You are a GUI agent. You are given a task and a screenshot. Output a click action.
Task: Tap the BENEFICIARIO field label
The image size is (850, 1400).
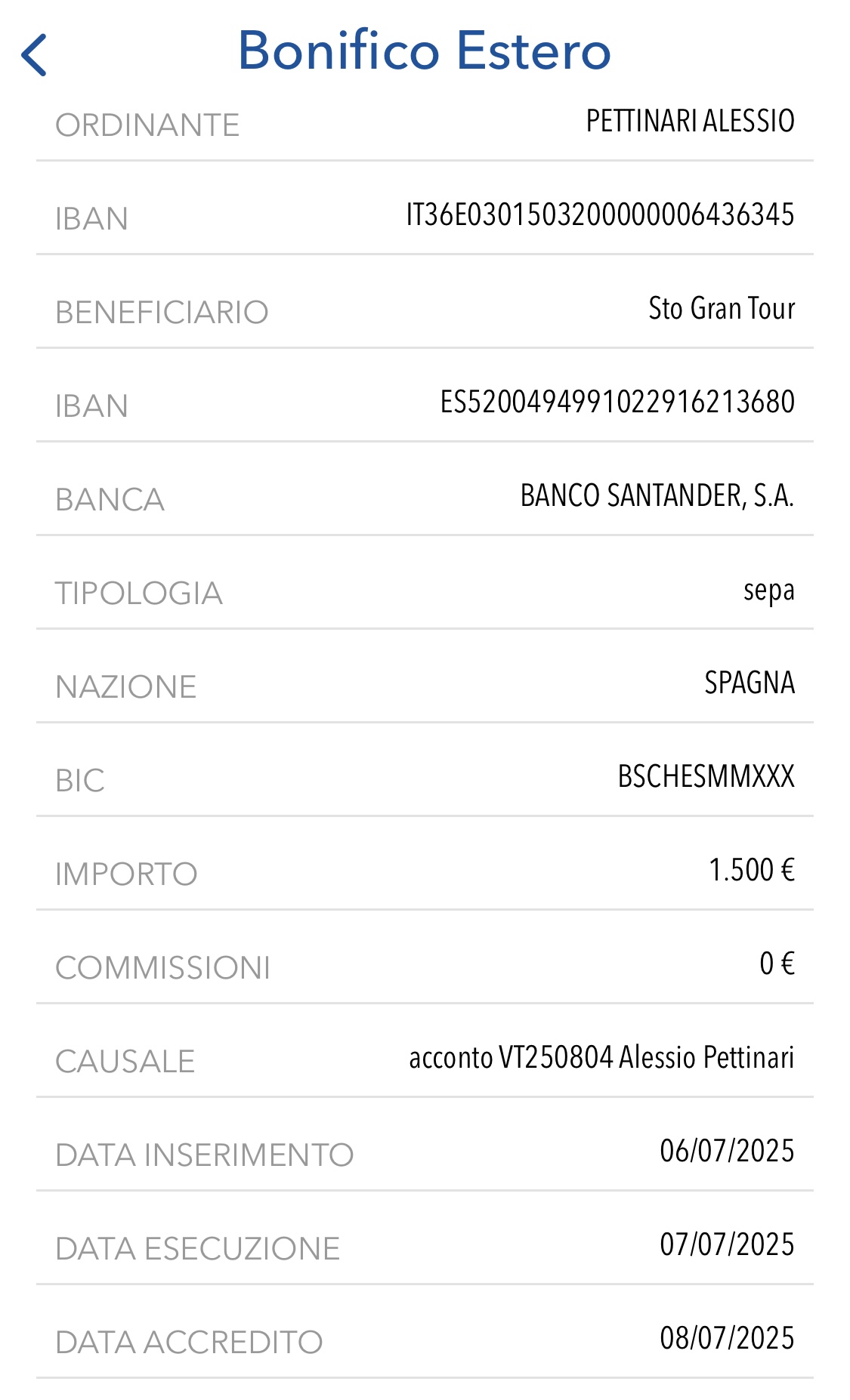[162, 313]
